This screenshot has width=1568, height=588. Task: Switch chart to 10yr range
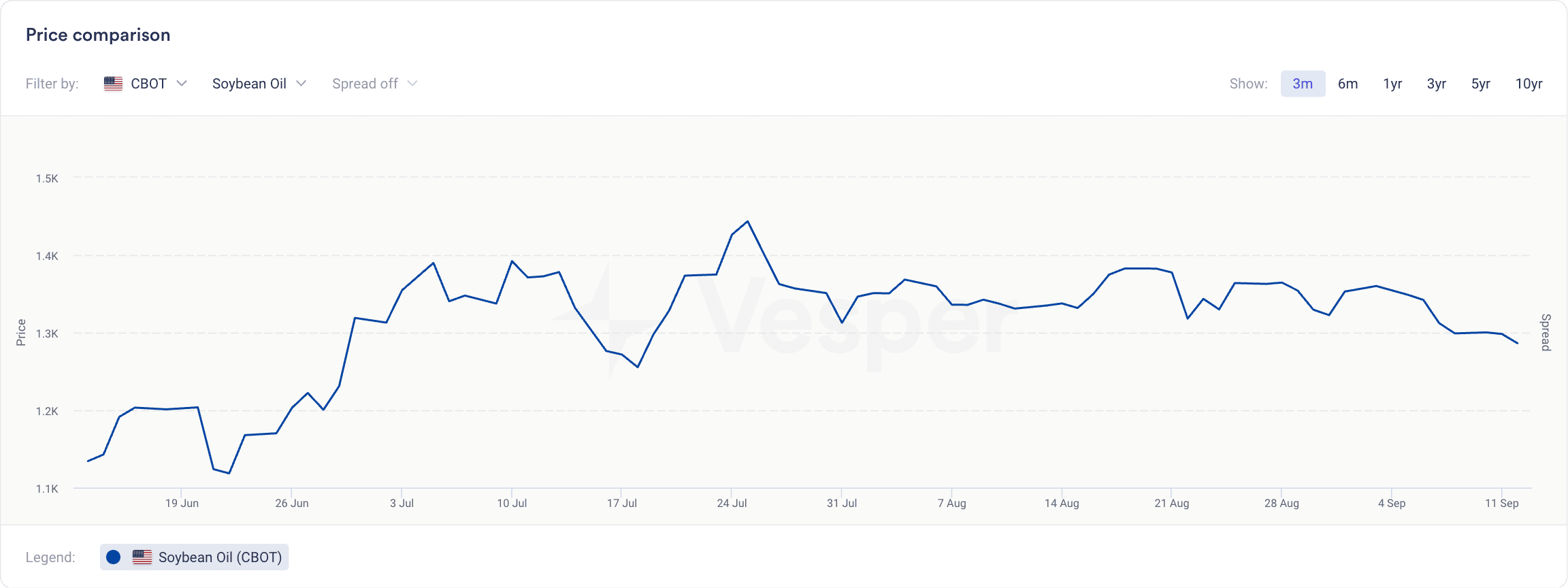coord(1529,84)
